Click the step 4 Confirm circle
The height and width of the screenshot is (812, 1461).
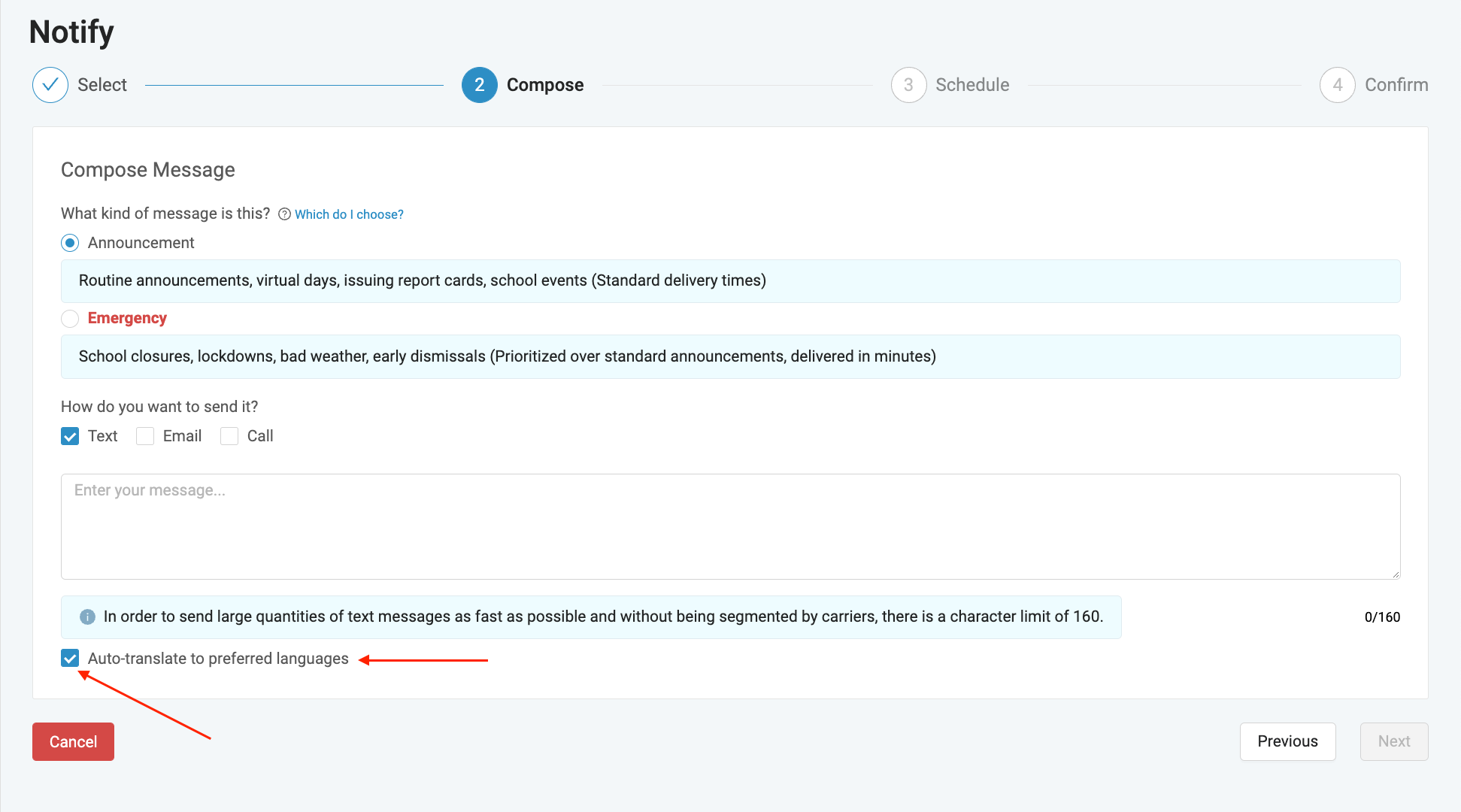pyautogui.click(x=1338, y=85)
